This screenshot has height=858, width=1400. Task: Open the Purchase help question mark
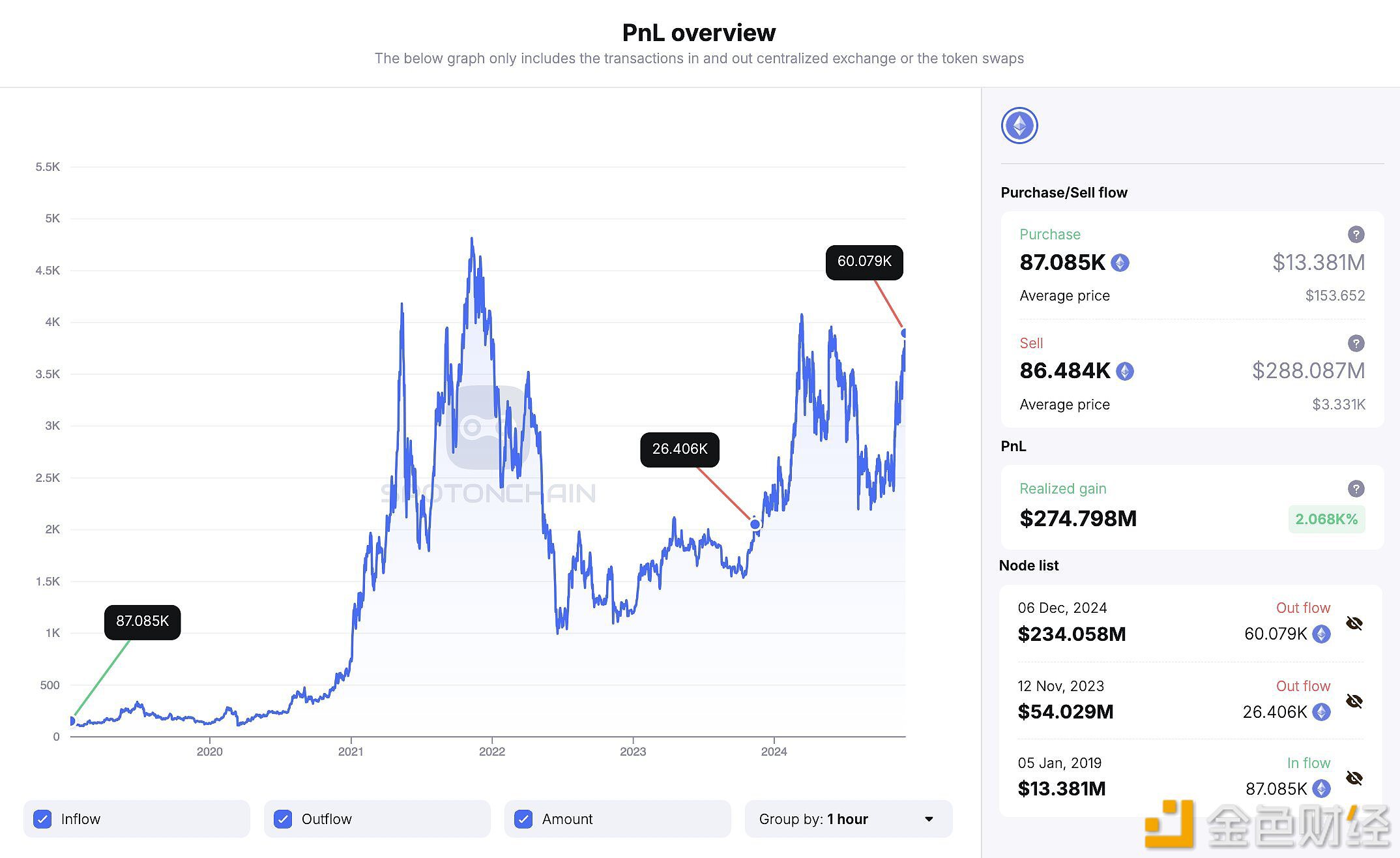pyautogui.click(x=1356, y=235)
